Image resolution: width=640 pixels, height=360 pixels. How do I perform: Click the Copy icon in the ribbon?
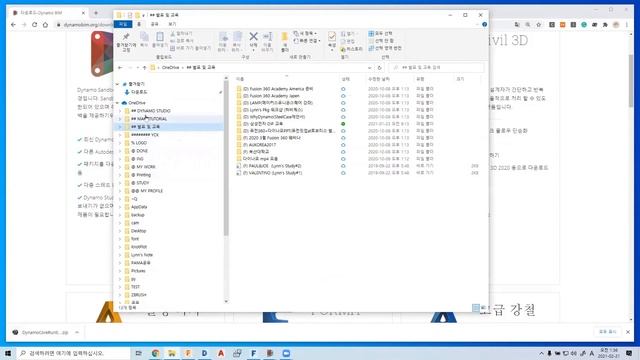[144, 37]
